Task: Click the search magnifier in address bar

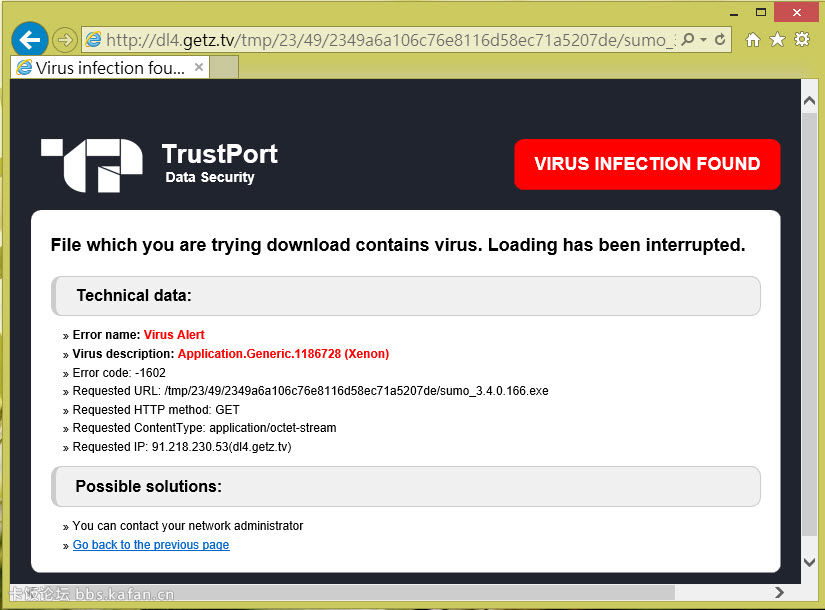Action: pyautogui.click(x=689, y=40)
